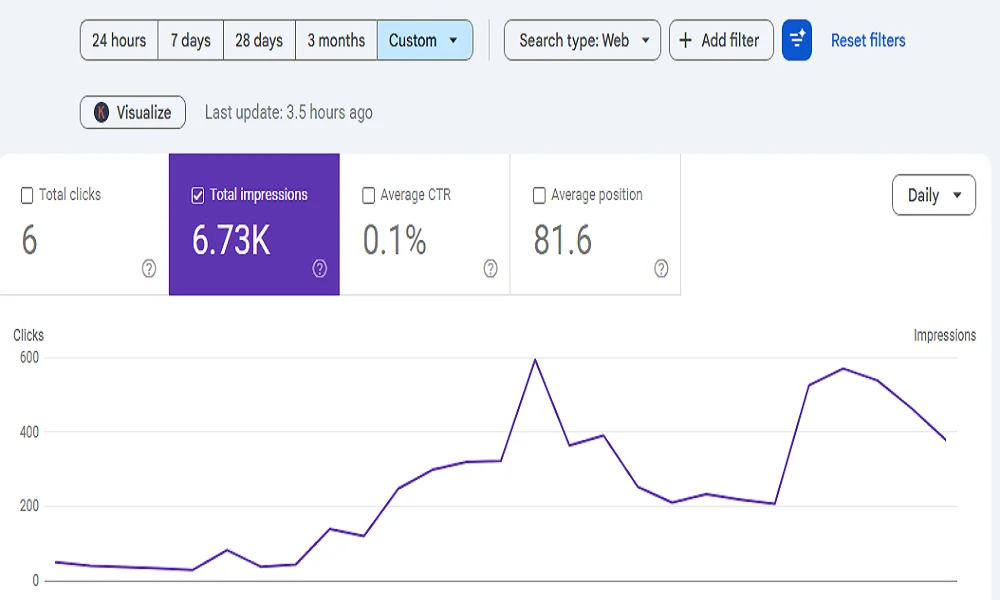1000x600 pixels.
Task: Uncheck the Total impressions checkbox
Action: pos(198,195)
